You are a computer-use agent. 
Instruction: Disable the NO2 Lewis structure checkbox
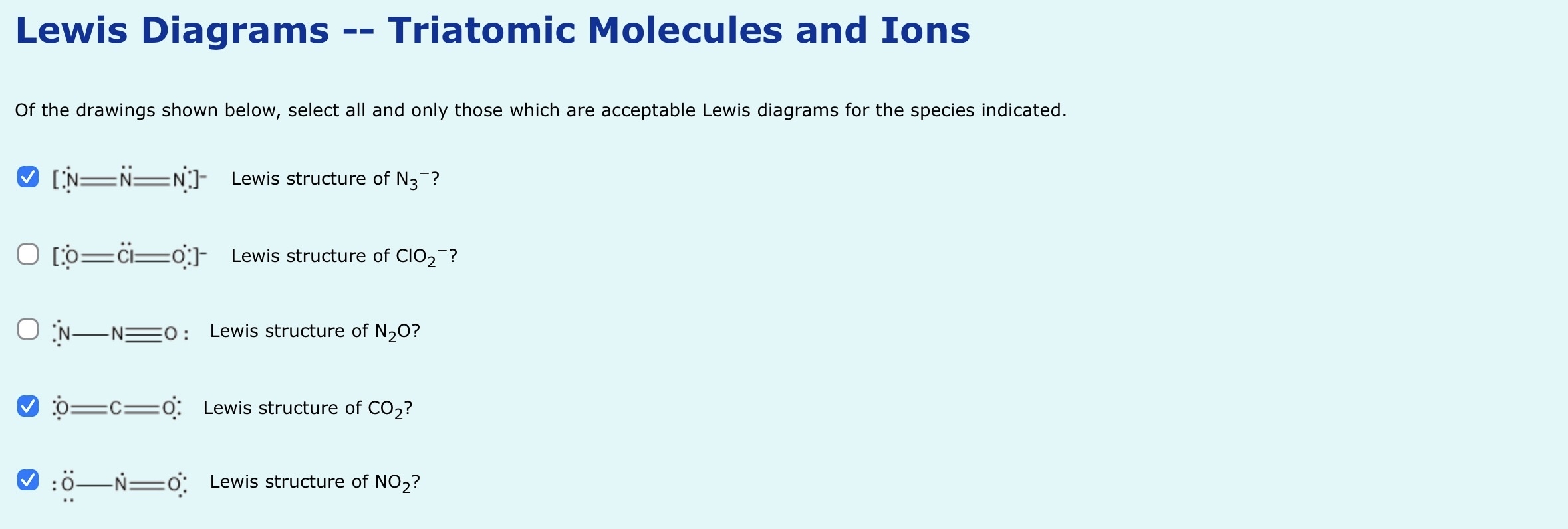28,480
